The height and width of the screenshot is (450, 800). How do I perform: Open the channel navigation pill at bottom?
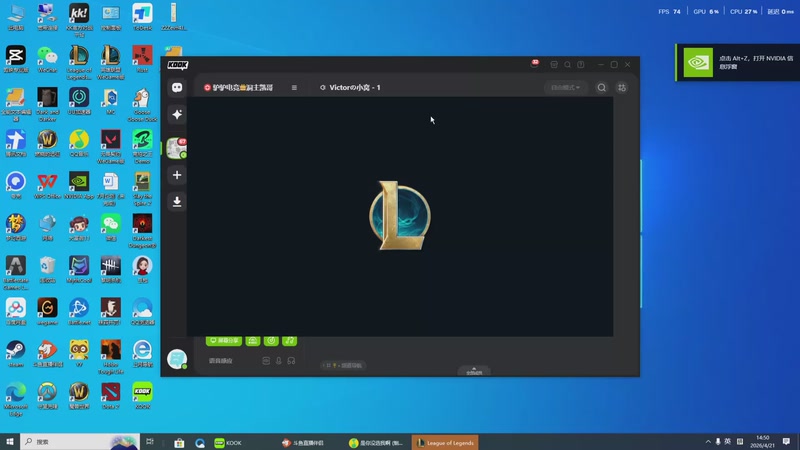[x=343, y=365]
